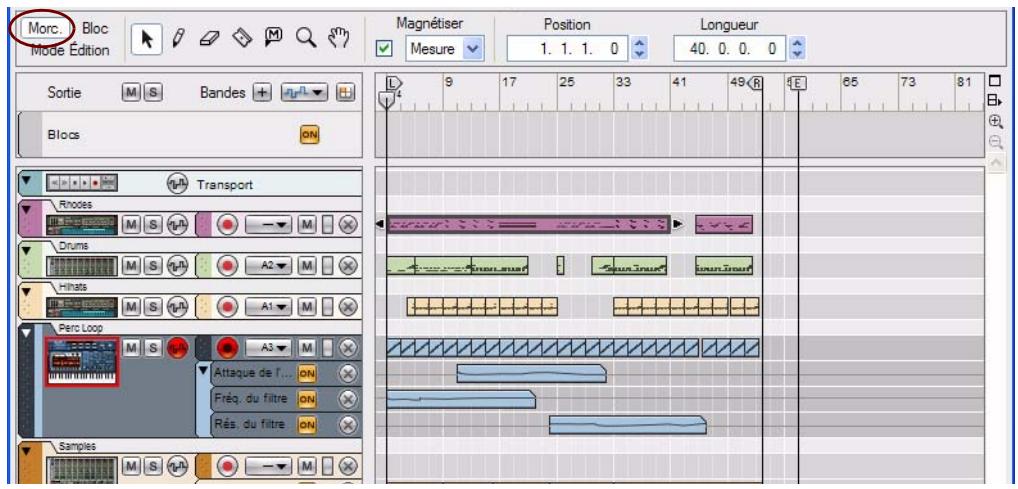1018x489 pixels.
Task: Delete the Hihats note lane with its X
Action: [x=349, y=306]
